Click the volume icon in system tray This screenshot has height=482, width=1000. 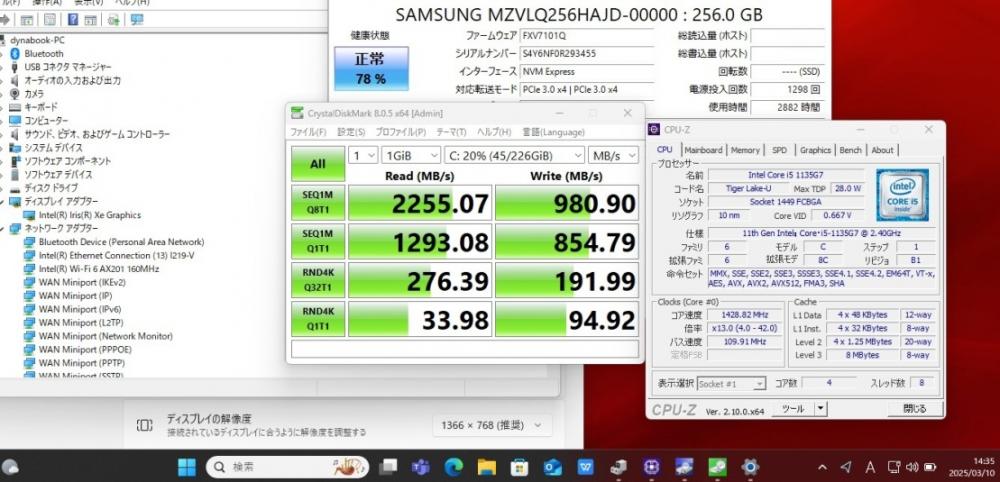pos(912,467)
